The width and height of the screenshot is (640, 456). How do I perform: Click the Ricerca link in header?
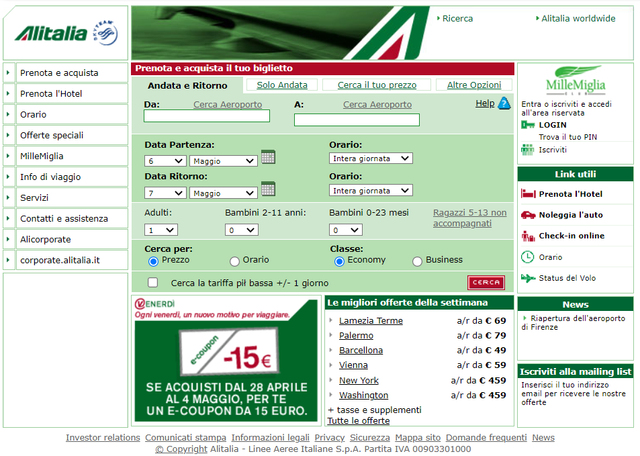click(458, 18)
